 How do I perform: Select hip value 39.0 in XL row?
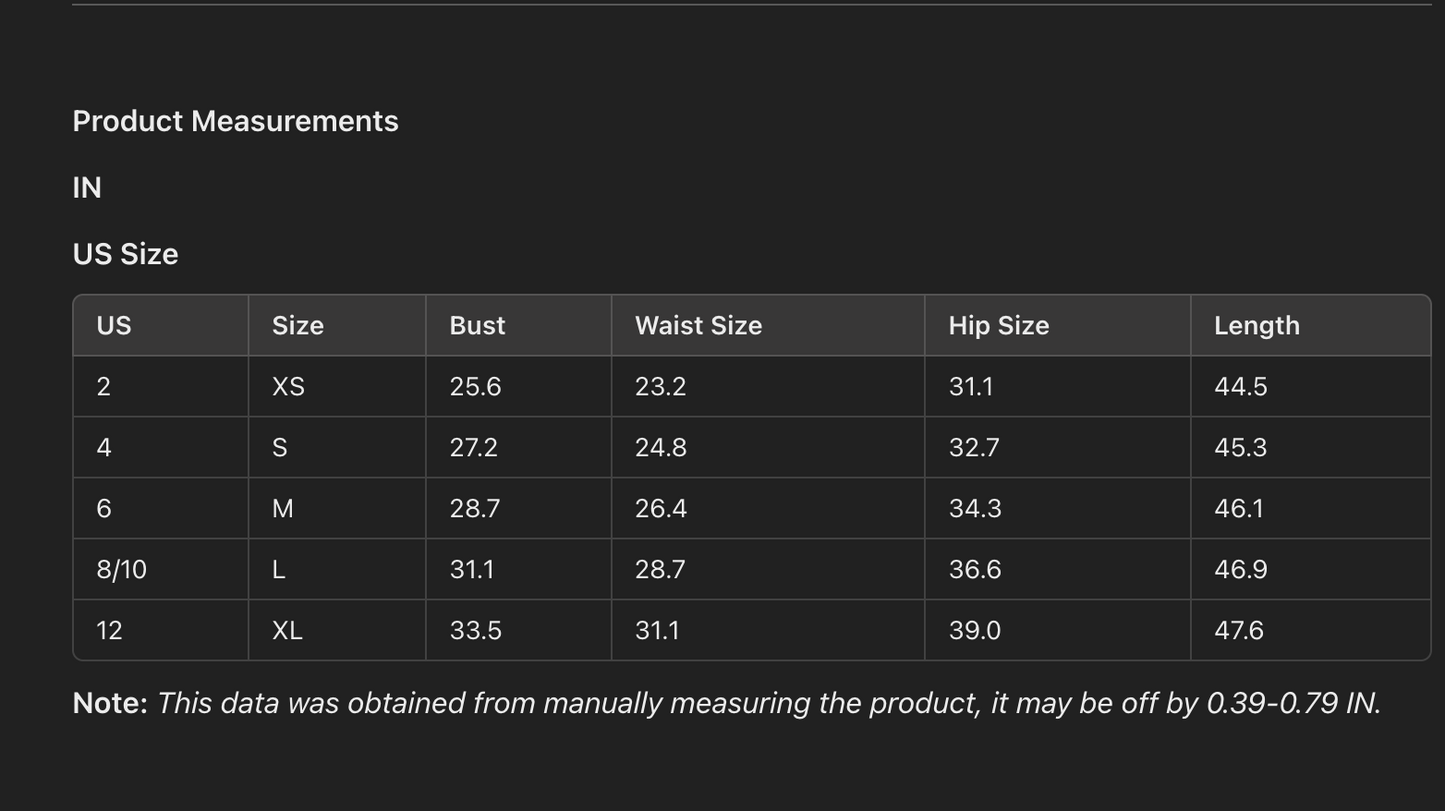coord(974,631)
